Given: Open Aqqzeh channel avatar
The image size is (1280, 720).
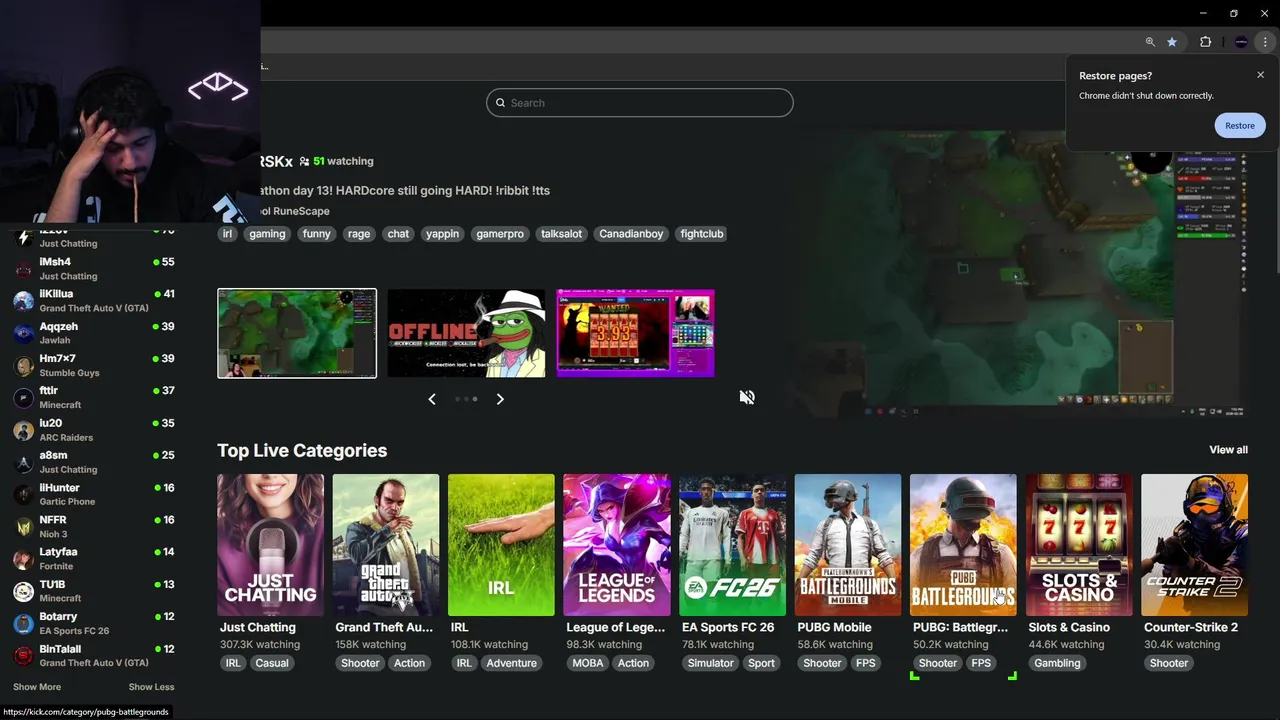Looking at the screenshot, I should pyautogui.click(x=23, y=333).
